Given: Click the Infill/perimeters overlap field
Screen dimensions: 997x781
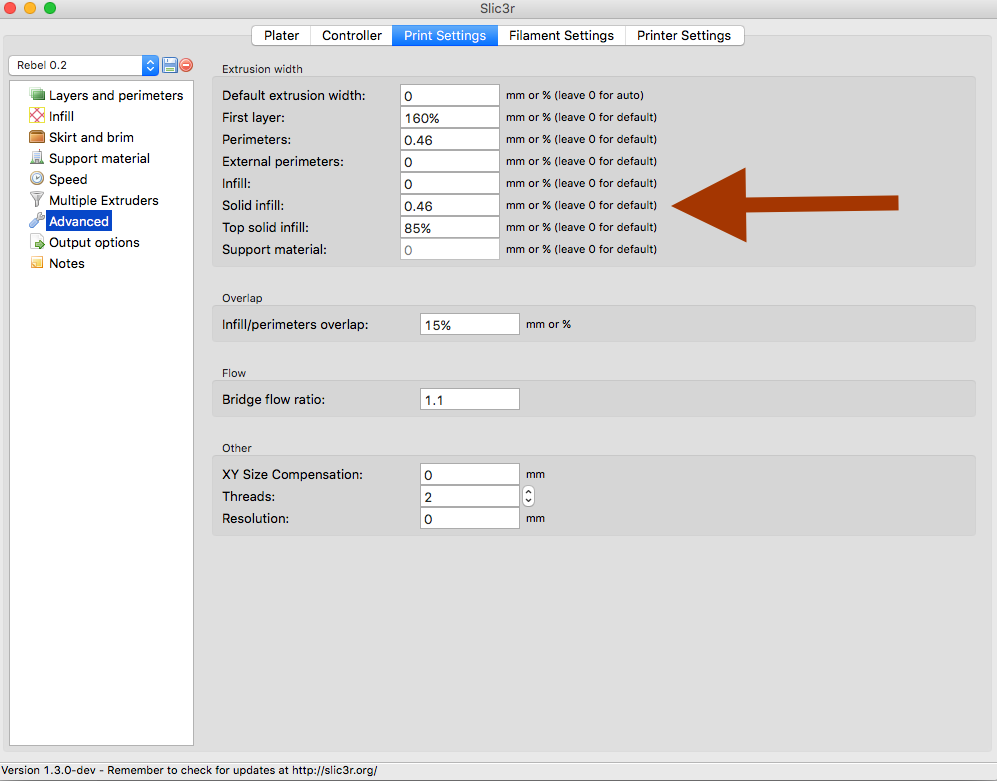Looking at the screenshot, I should coord(469,325).
